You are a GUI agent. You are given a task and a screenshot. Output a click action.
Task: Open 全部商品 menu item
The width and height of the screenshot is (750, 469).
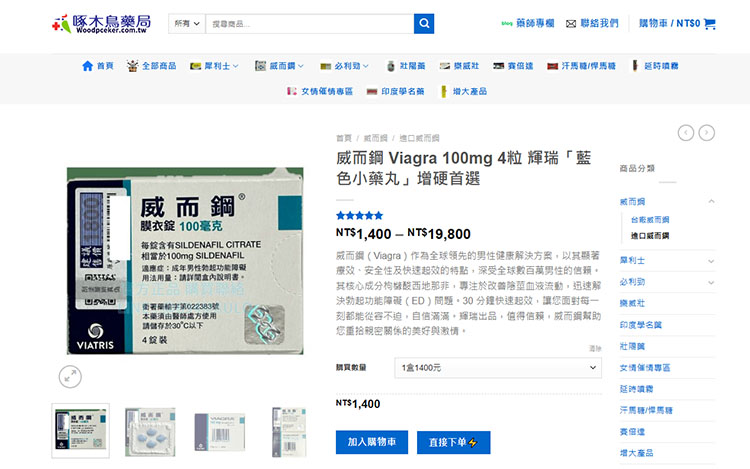[159, 66]
